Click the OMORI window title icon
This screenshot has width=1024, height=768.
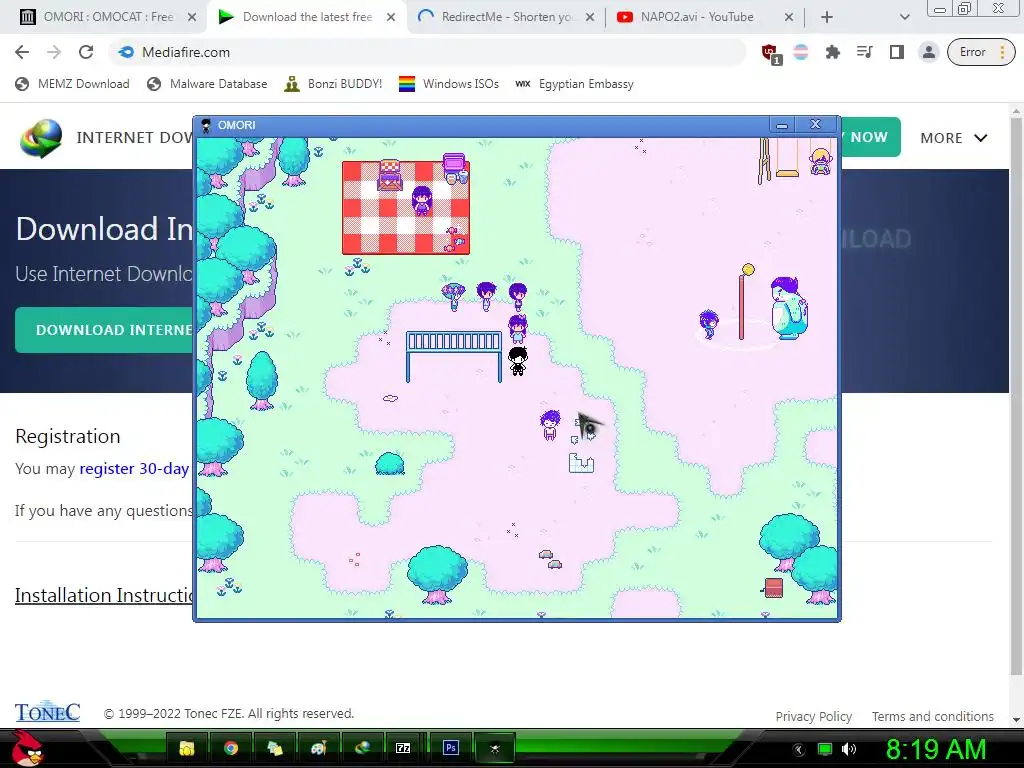point(206,125)
